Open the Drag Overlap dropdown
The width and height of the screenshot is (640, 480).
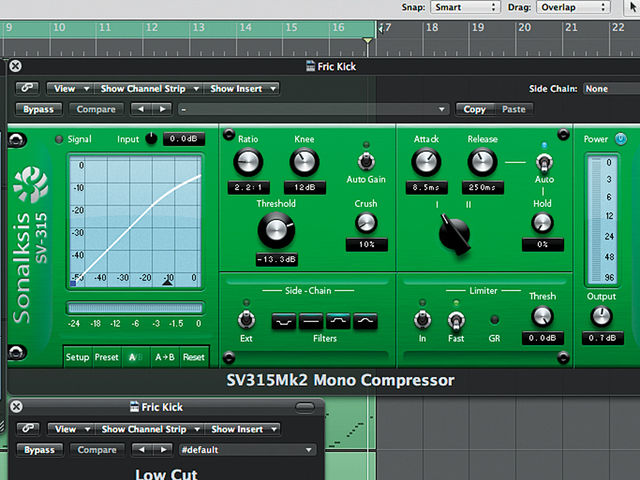pos(573,7)
